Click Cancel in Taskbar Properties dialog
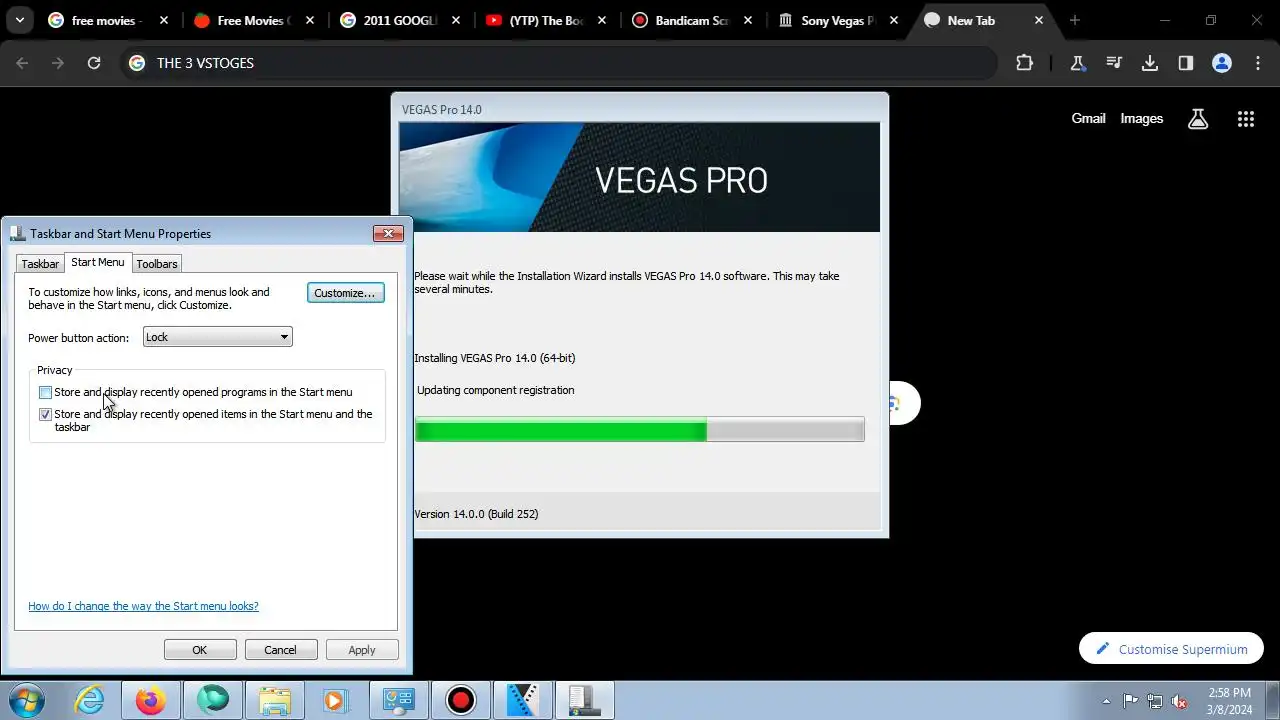This screenshot has width=1280, height=720. [x=280, y=650]
